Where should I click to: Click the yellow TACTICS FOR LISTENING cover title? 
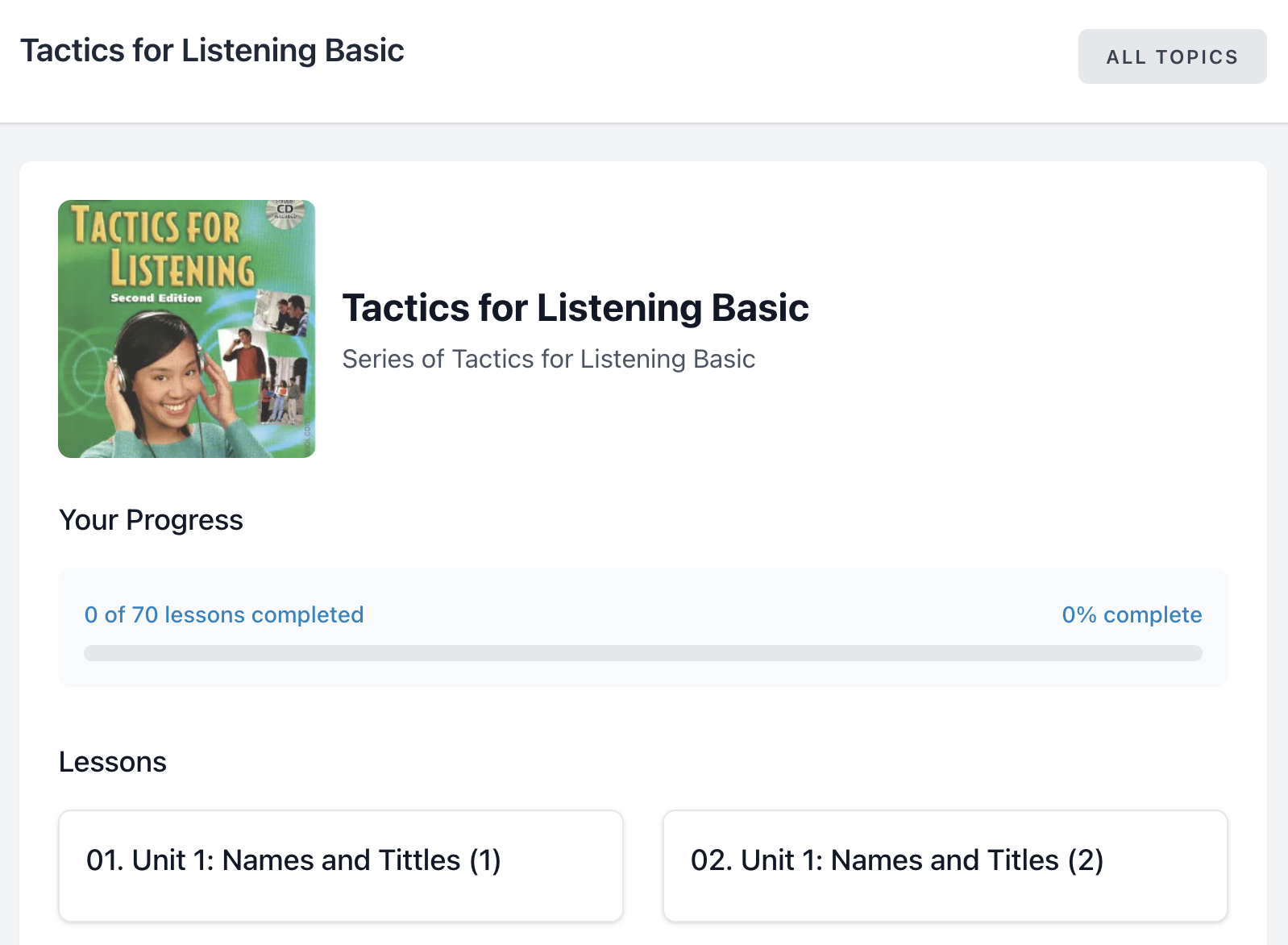point(161,247)
